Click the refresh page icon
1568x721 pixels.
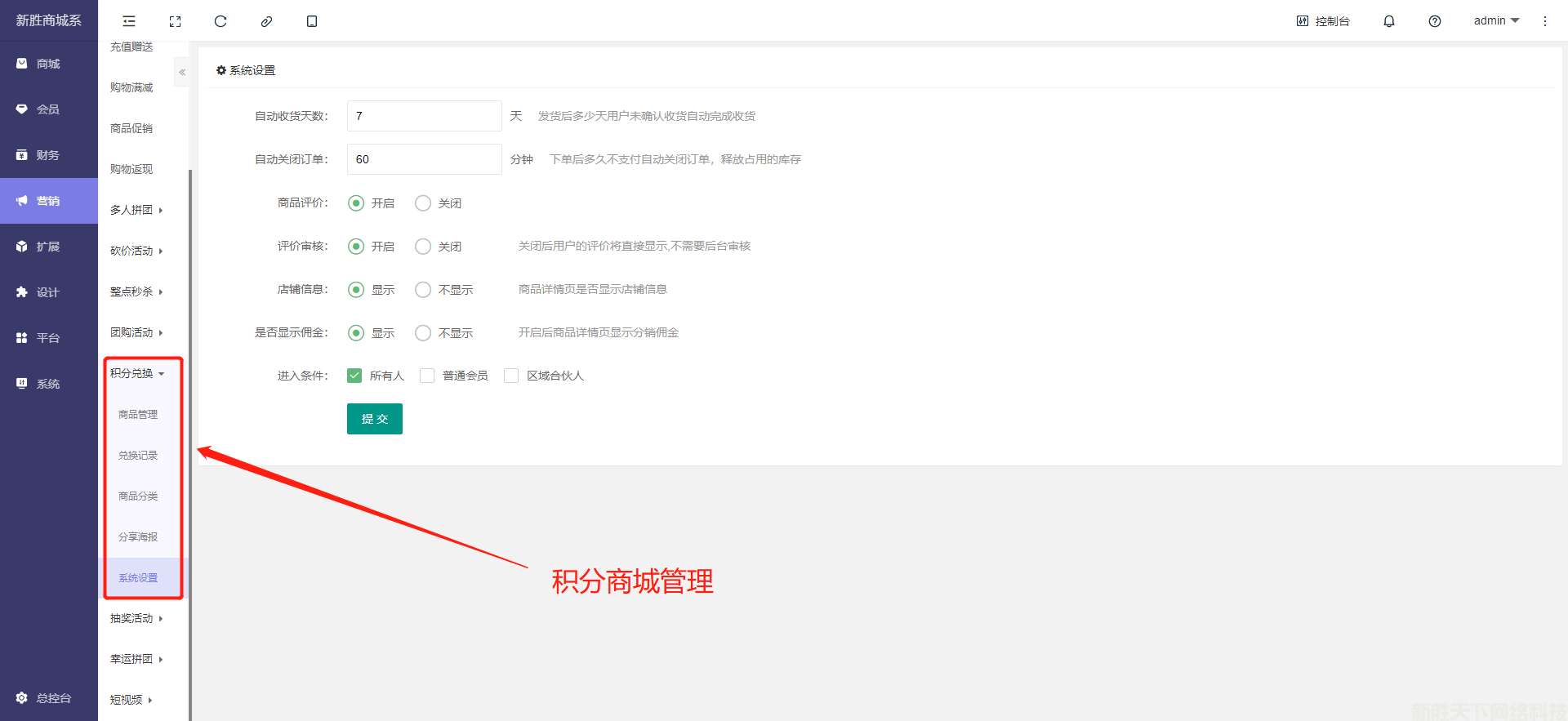pos(220,21)
